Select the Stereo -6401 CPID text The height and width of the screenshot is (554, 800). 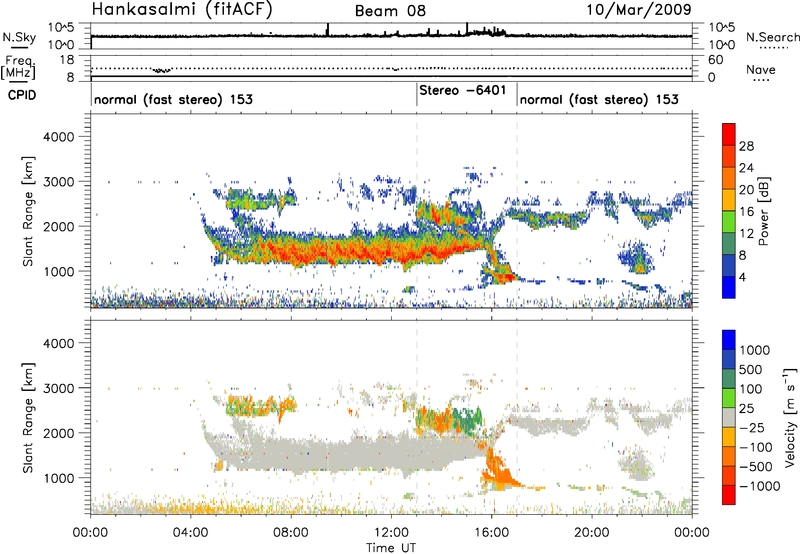[x=462, y=90]
